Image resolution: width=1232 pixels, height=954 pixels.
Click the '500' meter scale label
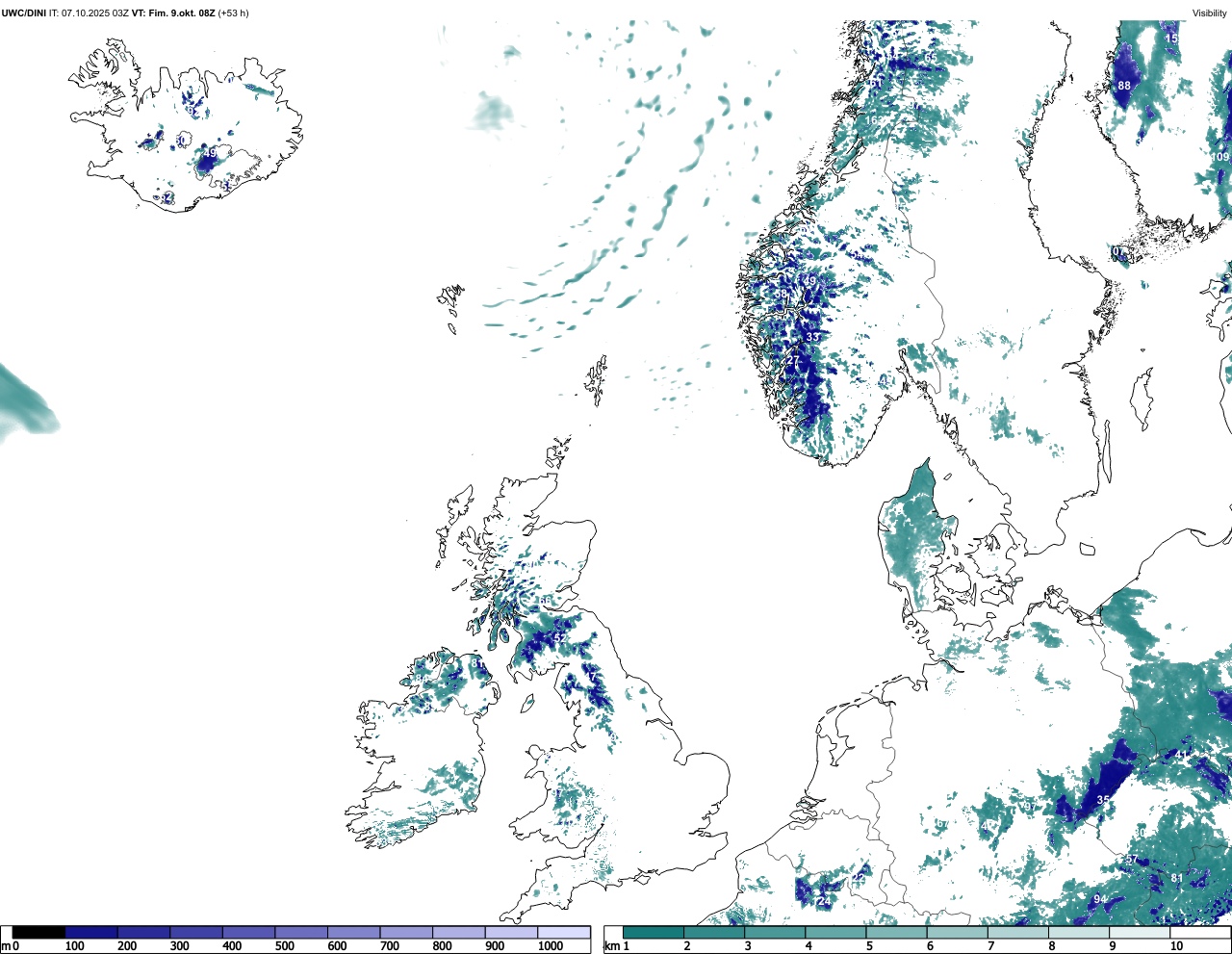coord(285,946)
